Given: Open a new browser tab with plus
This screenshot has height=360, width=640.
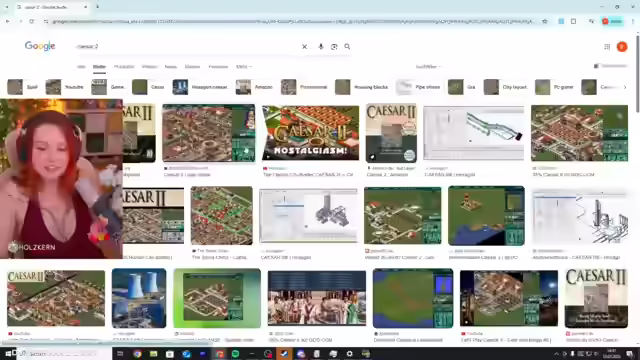Looking at the screenshot, I should click(97, 7).
